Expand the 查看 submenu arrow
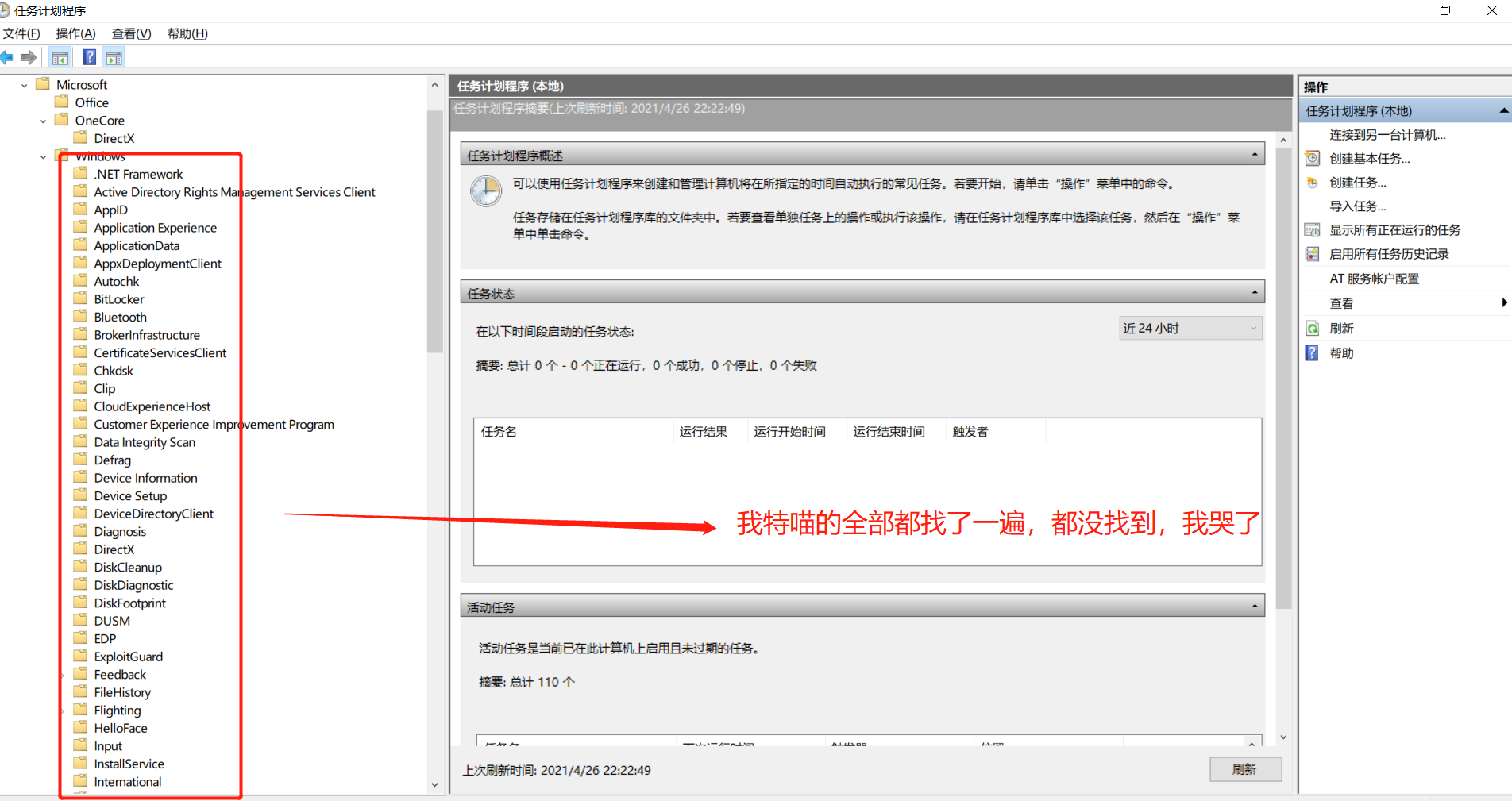The width and height of the screenshot is (1512, 801). pos(1504,302)
